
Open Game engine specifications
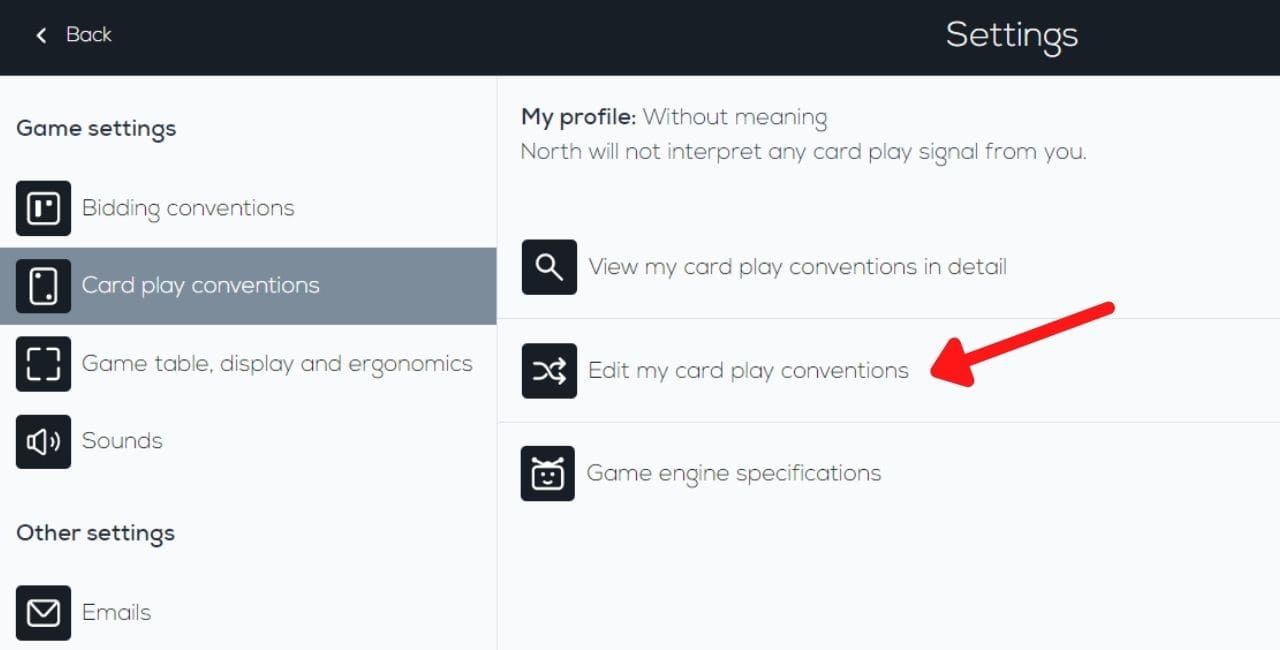coord(735,472)
